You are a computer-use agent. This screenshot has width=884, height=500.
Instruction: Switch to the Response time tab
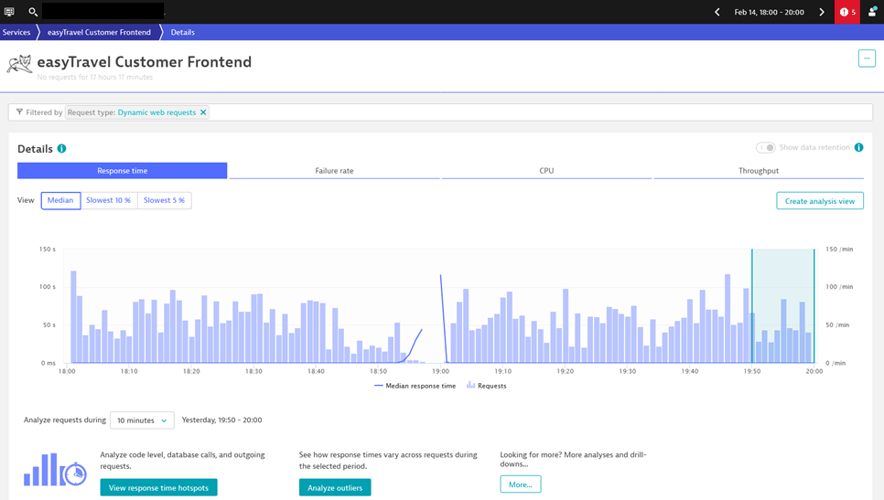point(122,171)
